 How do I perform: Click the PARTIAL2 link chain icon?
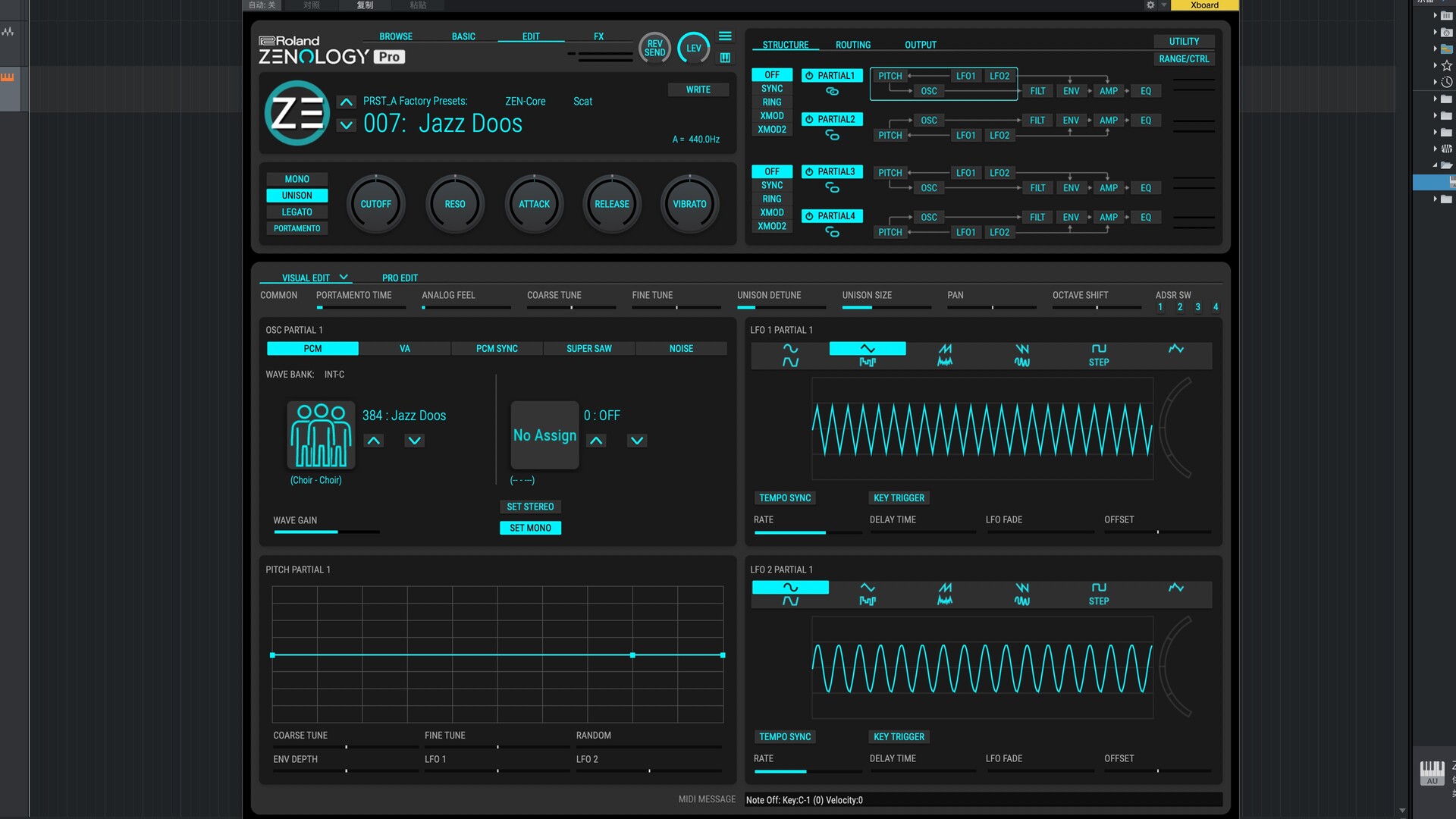click(832, 135)
